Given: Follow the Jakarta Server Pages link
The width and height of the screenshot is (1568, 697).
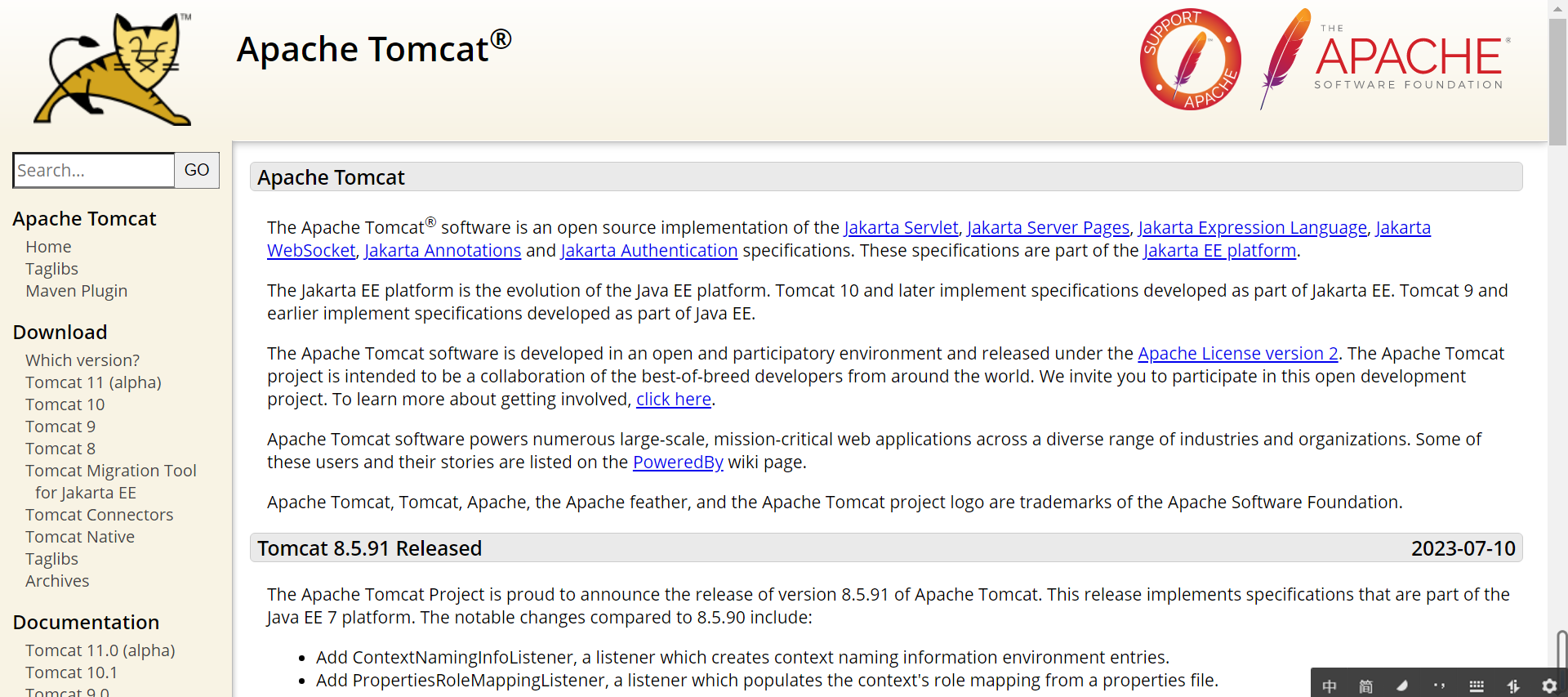Looking at the screenshot, I should click(1048, 227).
